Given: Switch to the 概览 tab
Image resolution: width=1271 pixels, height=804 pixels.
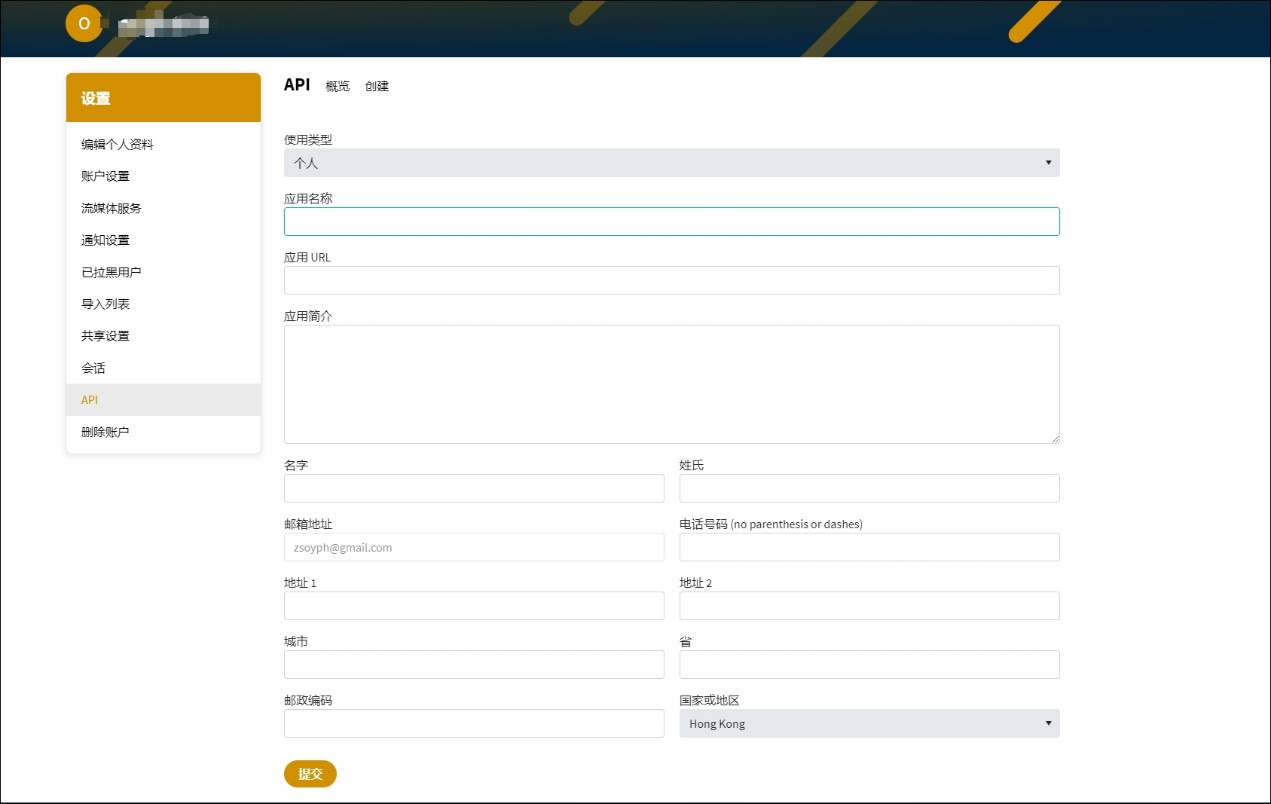Looking at the screenshot, I should [x=338, y=87].
